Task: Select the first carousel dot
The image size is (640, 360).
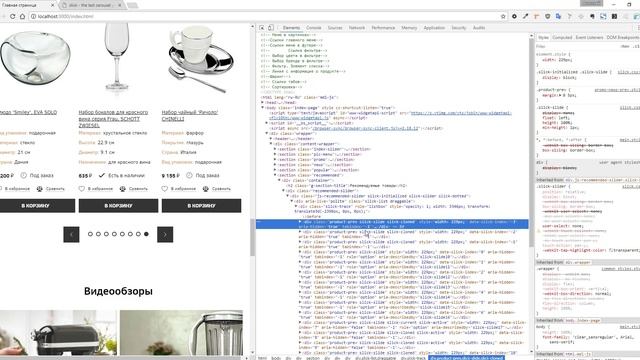Action: click(x=90, y=234)
